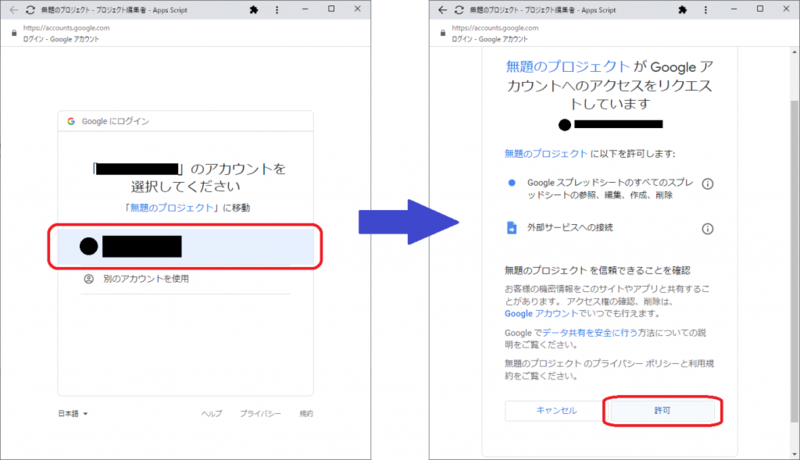Open extensions puzzle icon in right window

(x=682, y=10)
